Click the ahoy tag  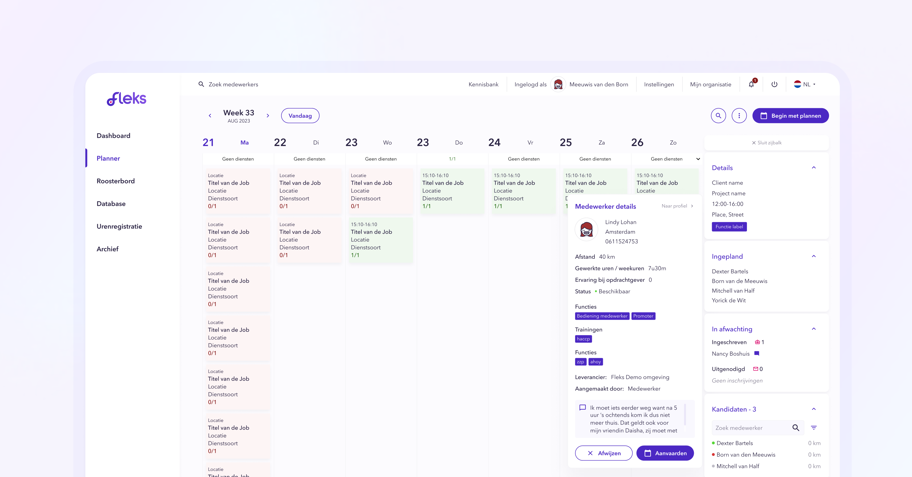tap(596, 362)
